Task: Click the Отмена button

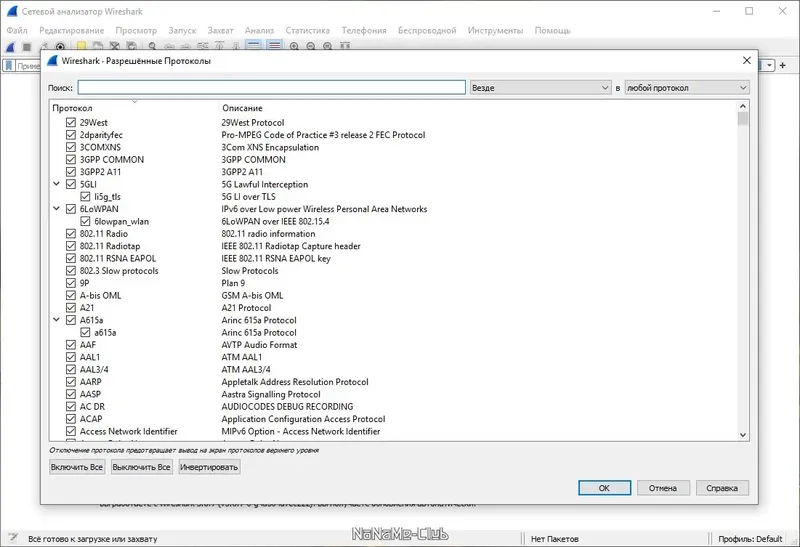Action: pyautogui.click(x=663, y=488)
